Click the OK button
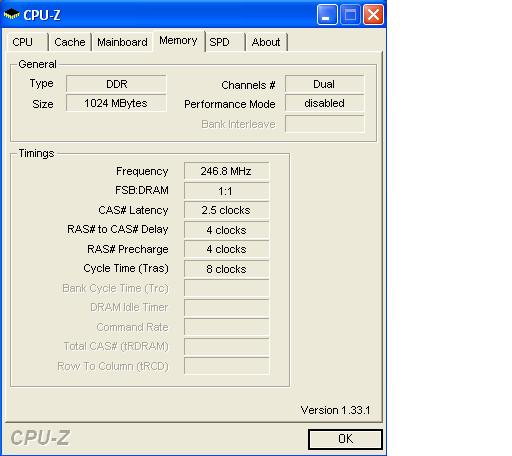Viewport: 512px width, 456px height. (345, 439)
